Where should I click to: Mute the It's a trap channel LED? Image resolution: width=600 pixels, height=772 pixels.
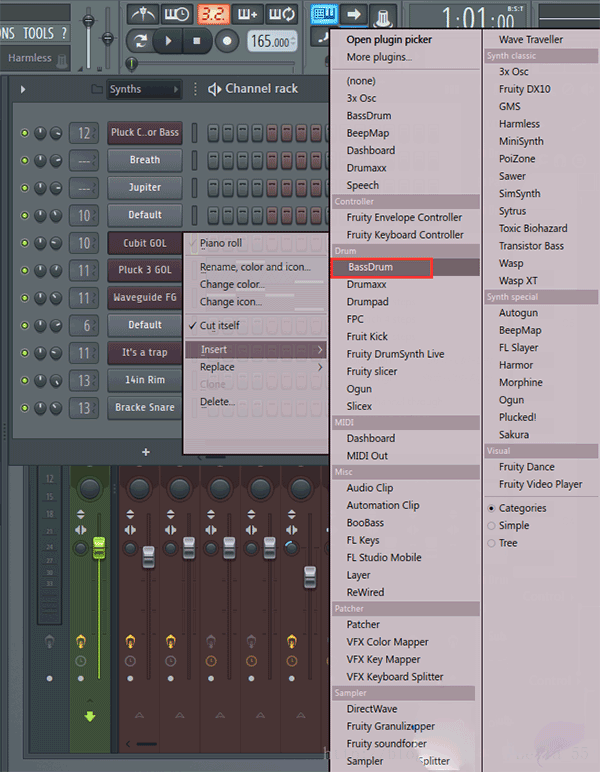pyautogui.click(x=24, y=353)
